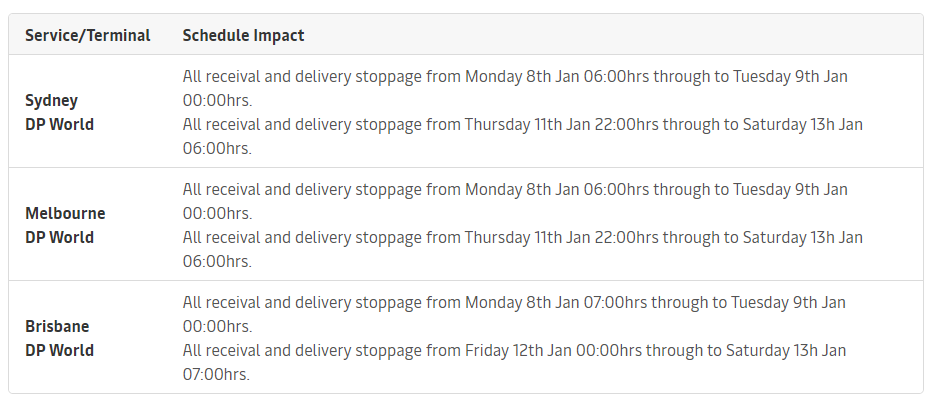Click 00:00hrs ending Brisbane's first stoppage

217,326
